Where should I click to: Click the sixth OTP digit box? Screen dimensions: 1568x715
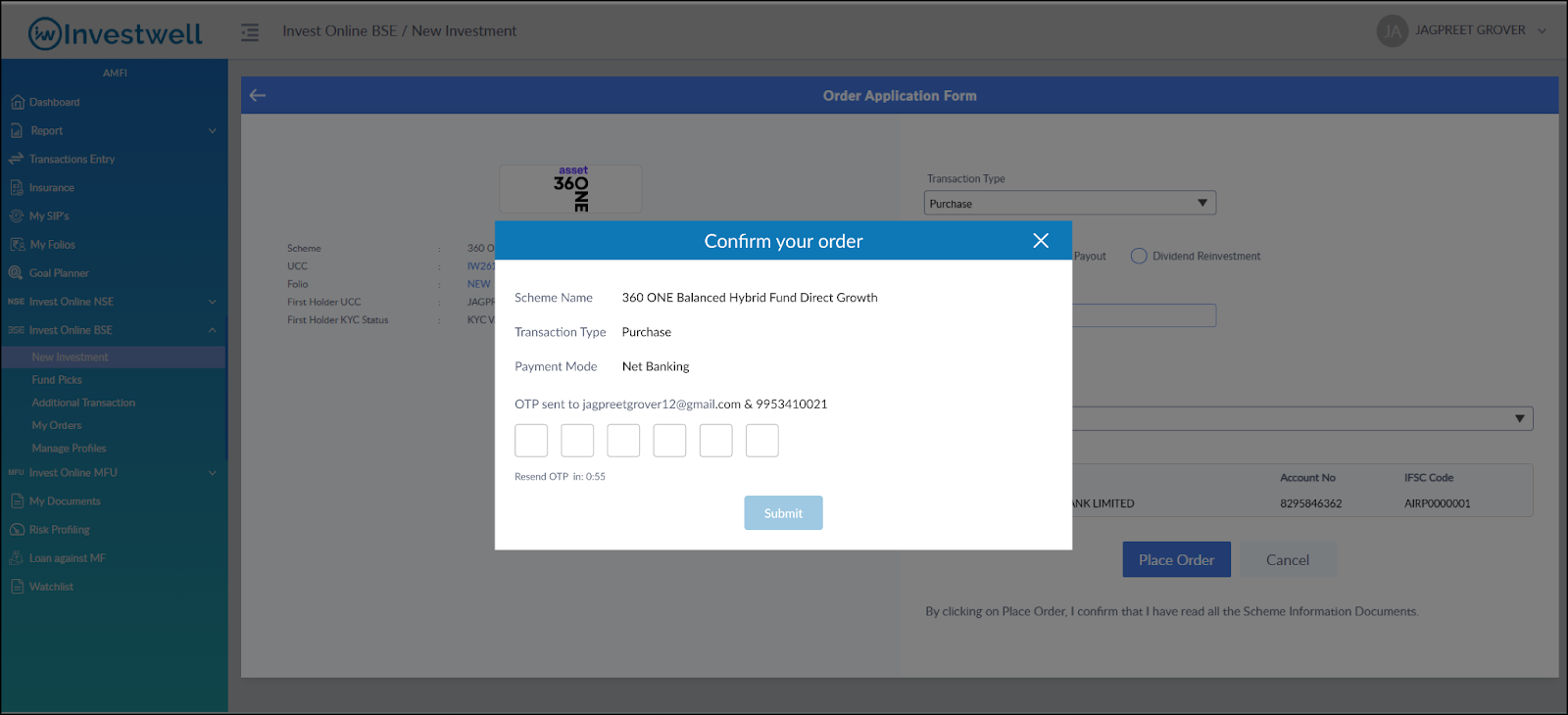tap(761, 441)
